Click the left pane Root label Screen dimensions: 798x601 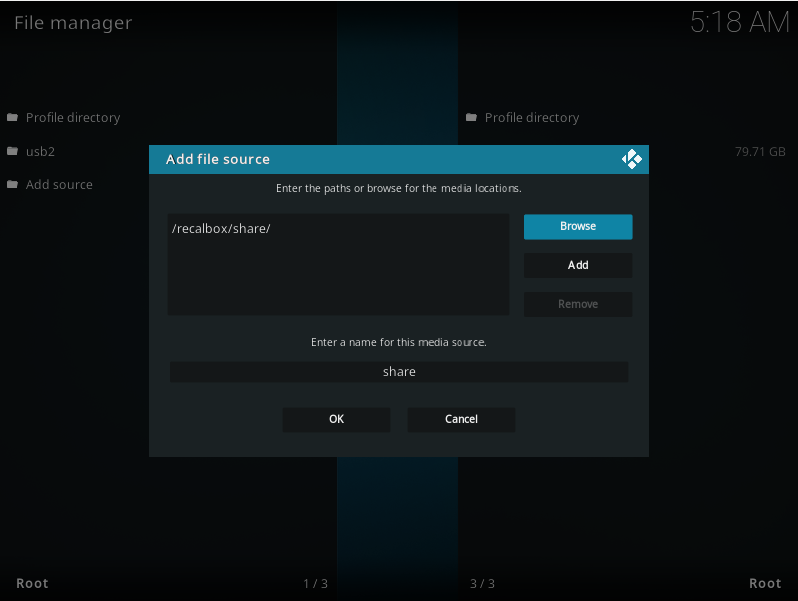click(x=32, y=583)
